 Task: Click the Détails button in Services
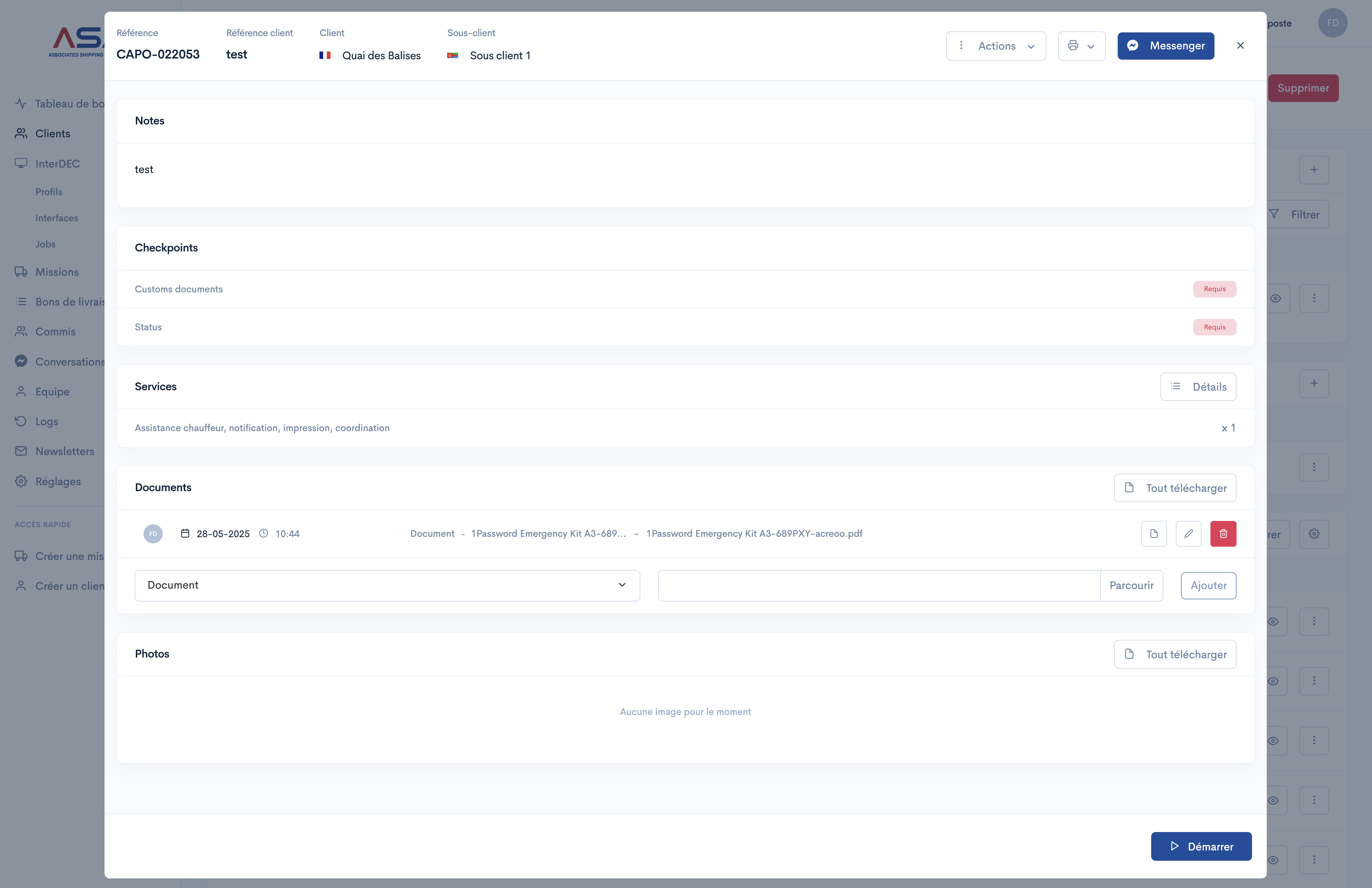coord(1198,387)
